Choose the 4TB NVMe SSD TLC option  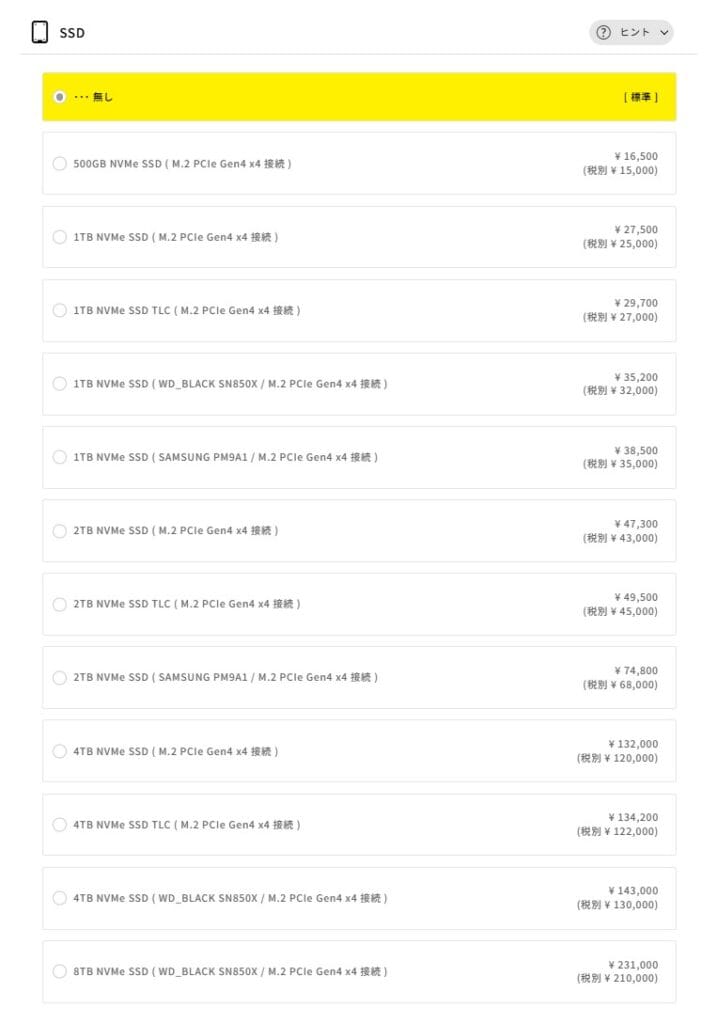[60, 825]
